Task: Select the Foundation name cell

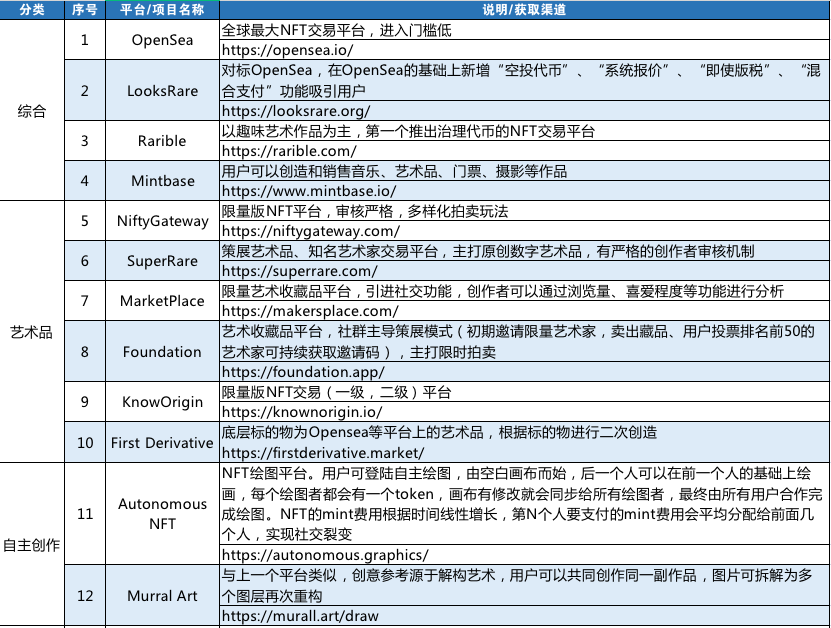Action: click(x=162, y=351)
